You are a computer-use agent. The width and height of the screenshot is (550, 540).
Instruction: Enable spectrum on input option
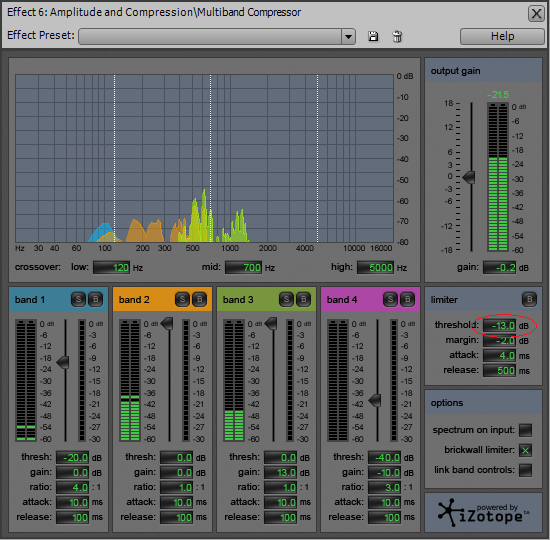[x=525, y=430]
